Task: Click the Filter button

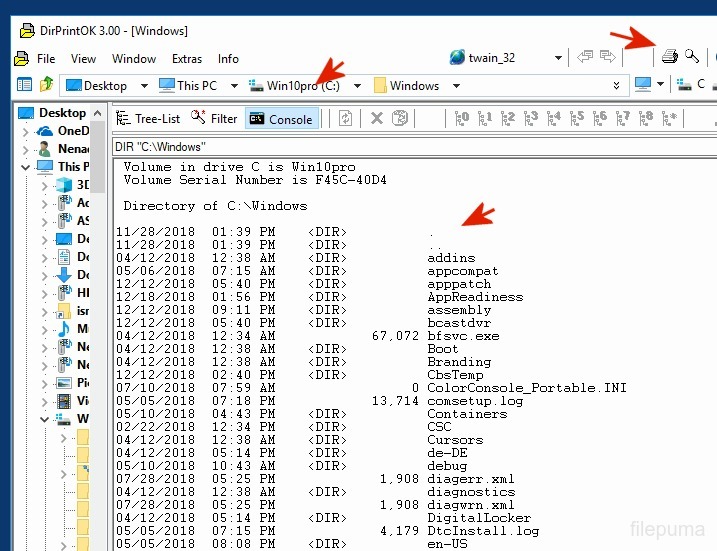Action: pyautogui.click(x=214, y=118)
